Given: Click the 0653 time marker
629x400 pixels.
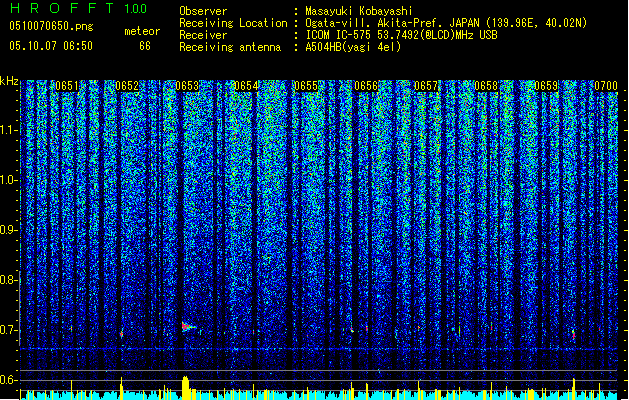Looking at the screenshot, I should tap(187, 86).
